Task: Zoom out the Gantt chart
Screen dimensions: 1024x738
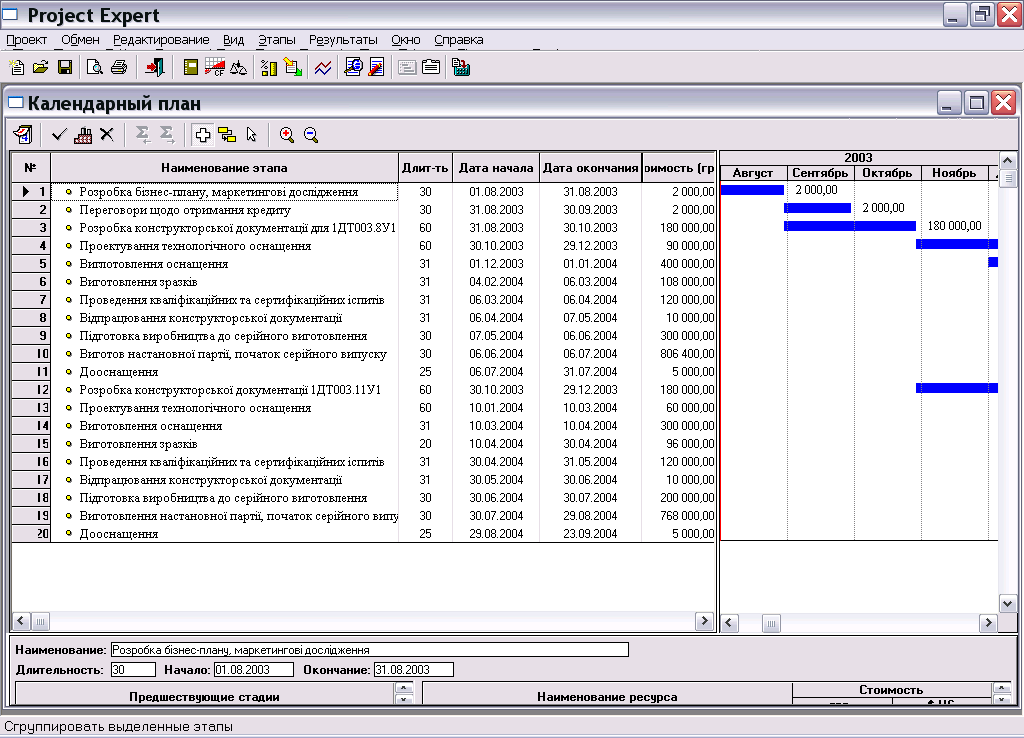Action: coord(311,135)
